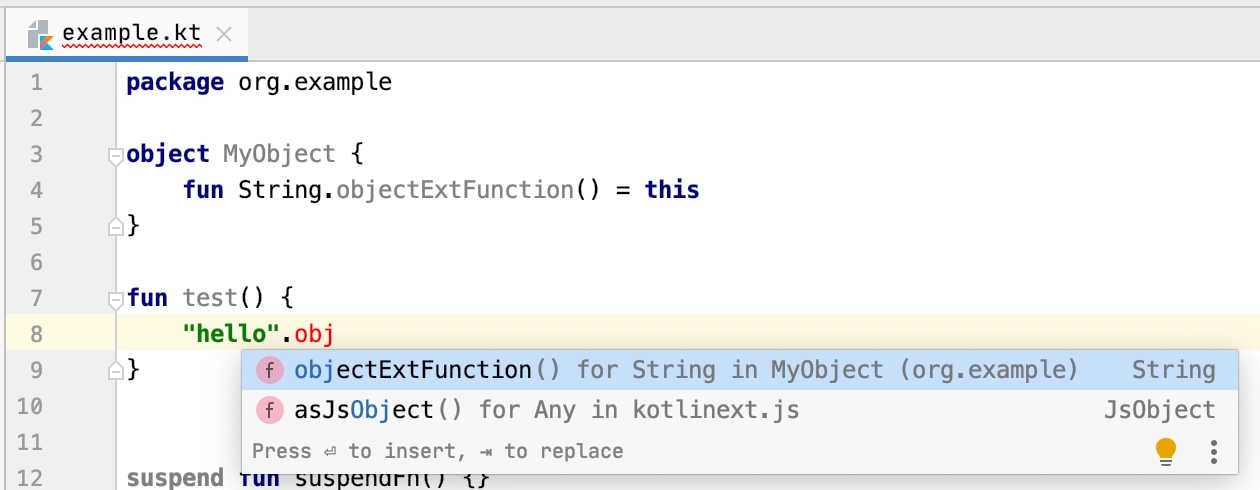Click fold end marker on line 9
Image resolution: width=1260 pixels, height=490 pixels.
(x=115, y=370)
